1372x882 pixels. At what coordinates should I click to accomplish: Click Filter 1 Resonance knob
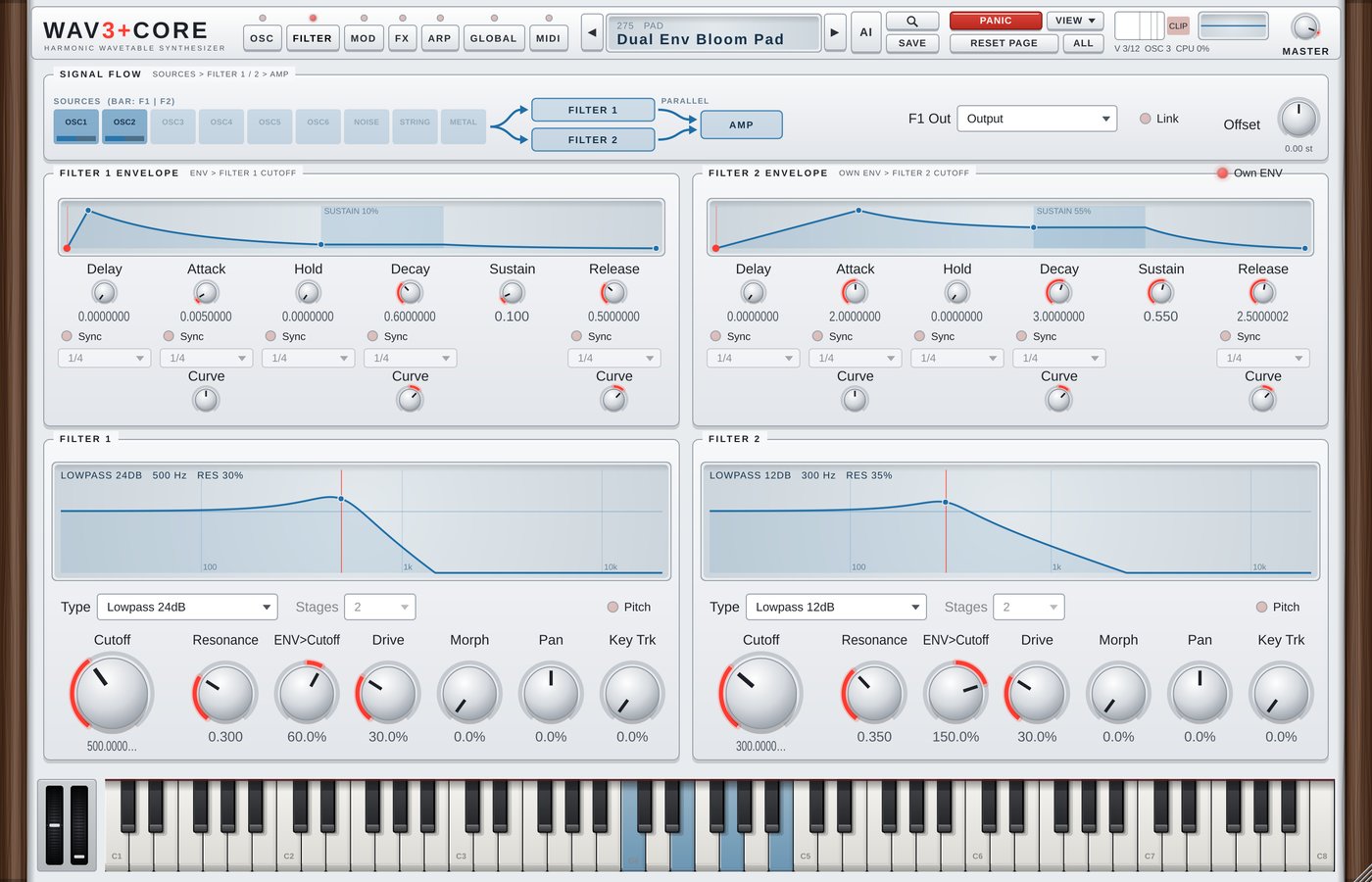coord(225,694)
